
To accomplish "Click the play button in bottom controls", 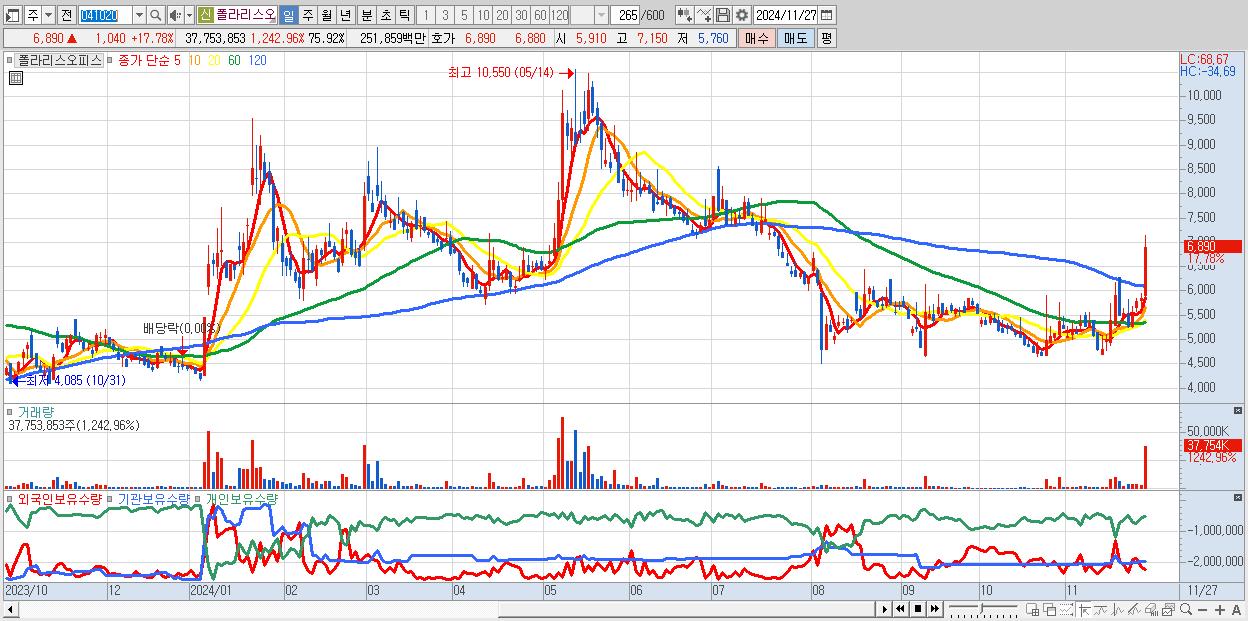I will [885, 609].
